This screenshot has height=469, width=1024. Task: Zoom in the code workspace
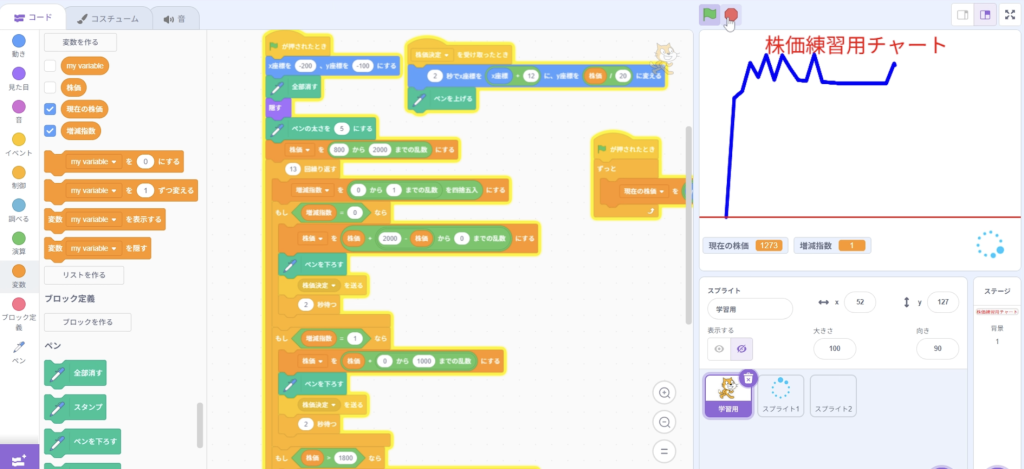[664, 393]
